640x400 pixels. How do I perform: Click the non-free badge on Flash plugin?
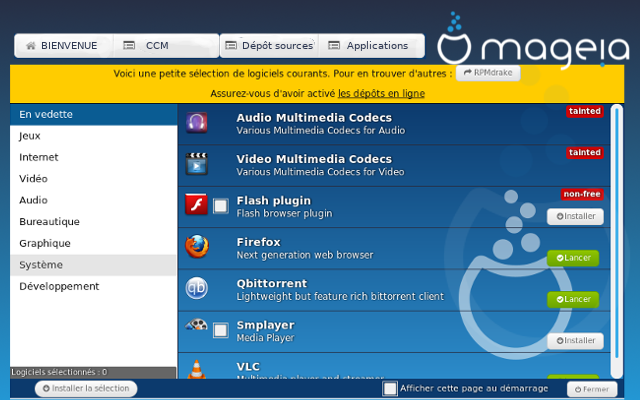coord(582,194)
